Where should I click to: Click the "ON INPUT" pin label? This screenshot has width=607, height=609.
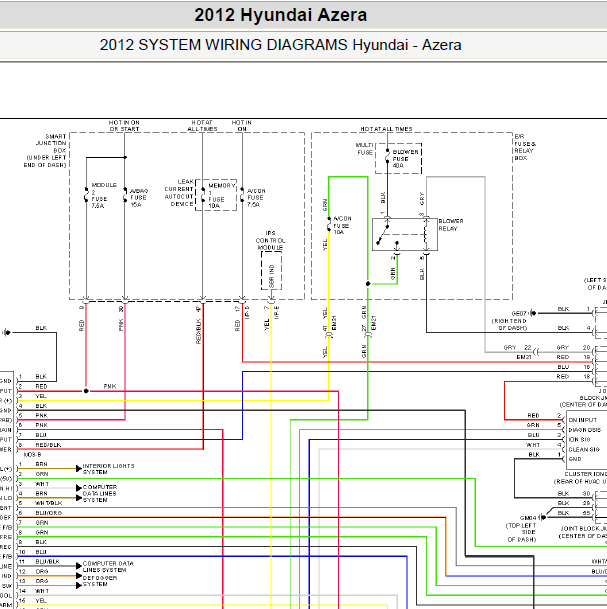(x=583, y=420)
